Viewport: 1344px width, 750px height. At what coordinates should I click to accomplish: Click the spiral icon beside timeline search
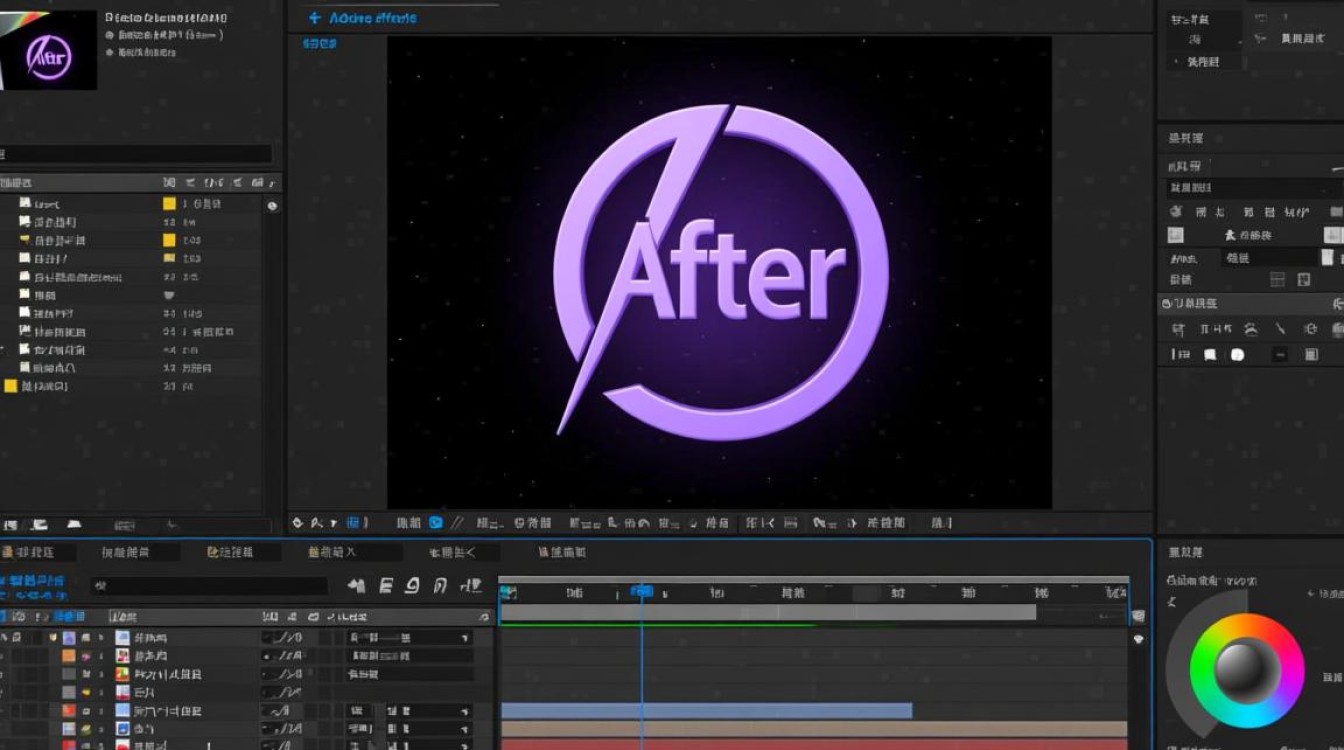[412, 586]
